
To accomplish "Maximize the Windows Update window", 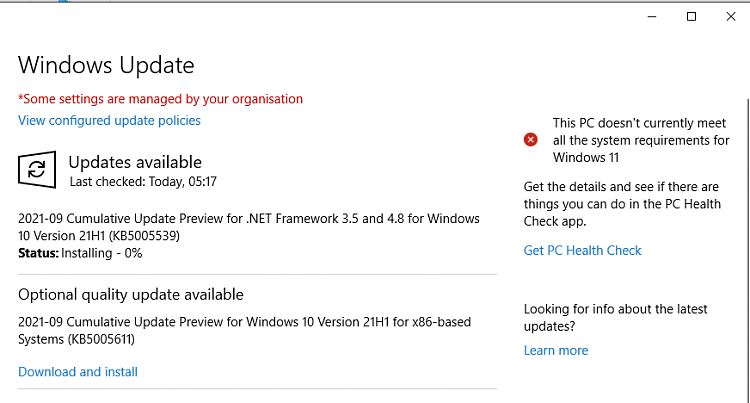I will coord(691,17).
